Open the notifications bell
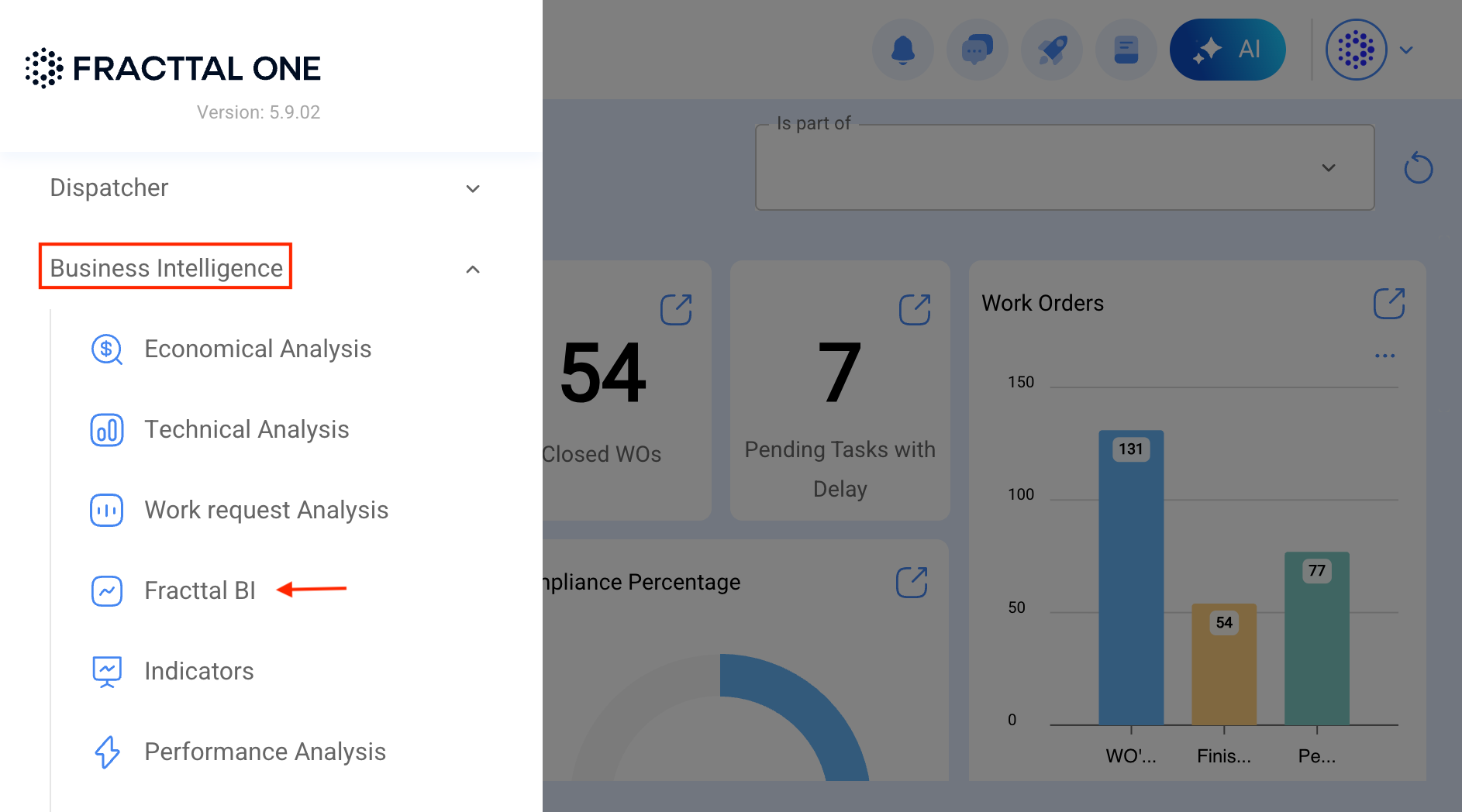The image size is (1462, 812). coord(903,50)
